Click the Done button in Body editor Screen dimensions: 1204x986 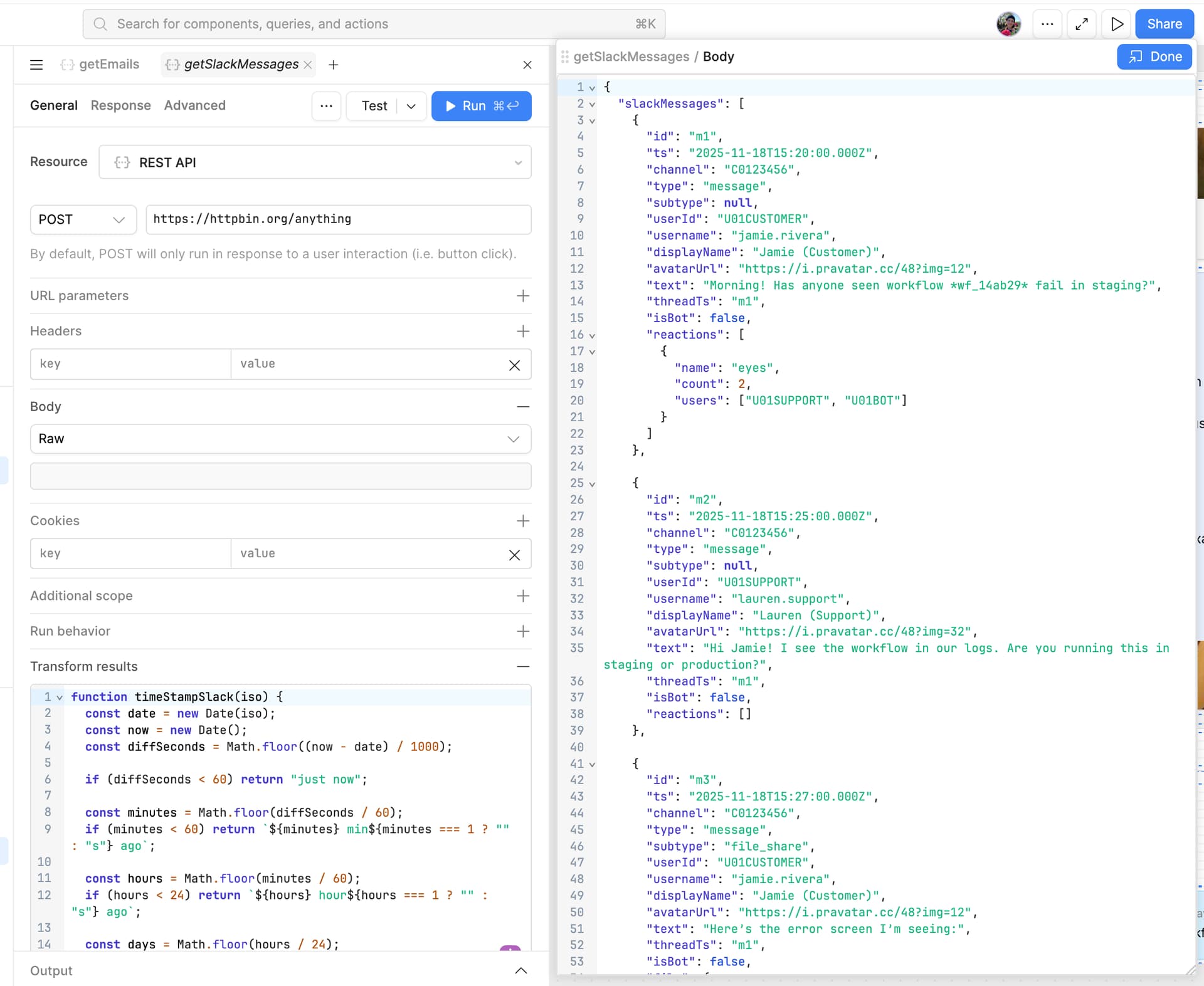pyautogui.click(x=1154, y=56)
